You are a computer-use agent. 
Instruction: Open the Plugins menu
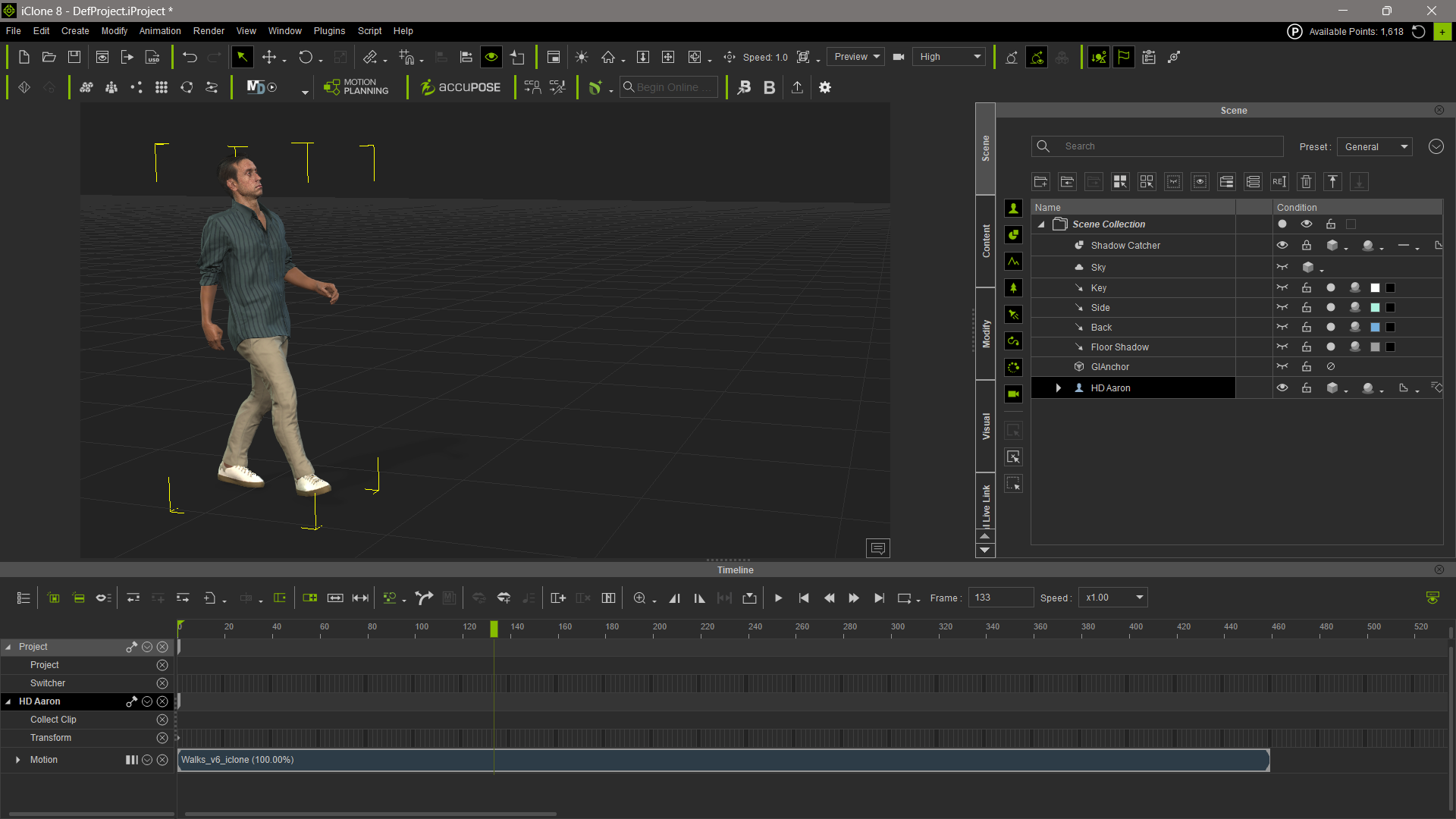click(x=329, y=31)
